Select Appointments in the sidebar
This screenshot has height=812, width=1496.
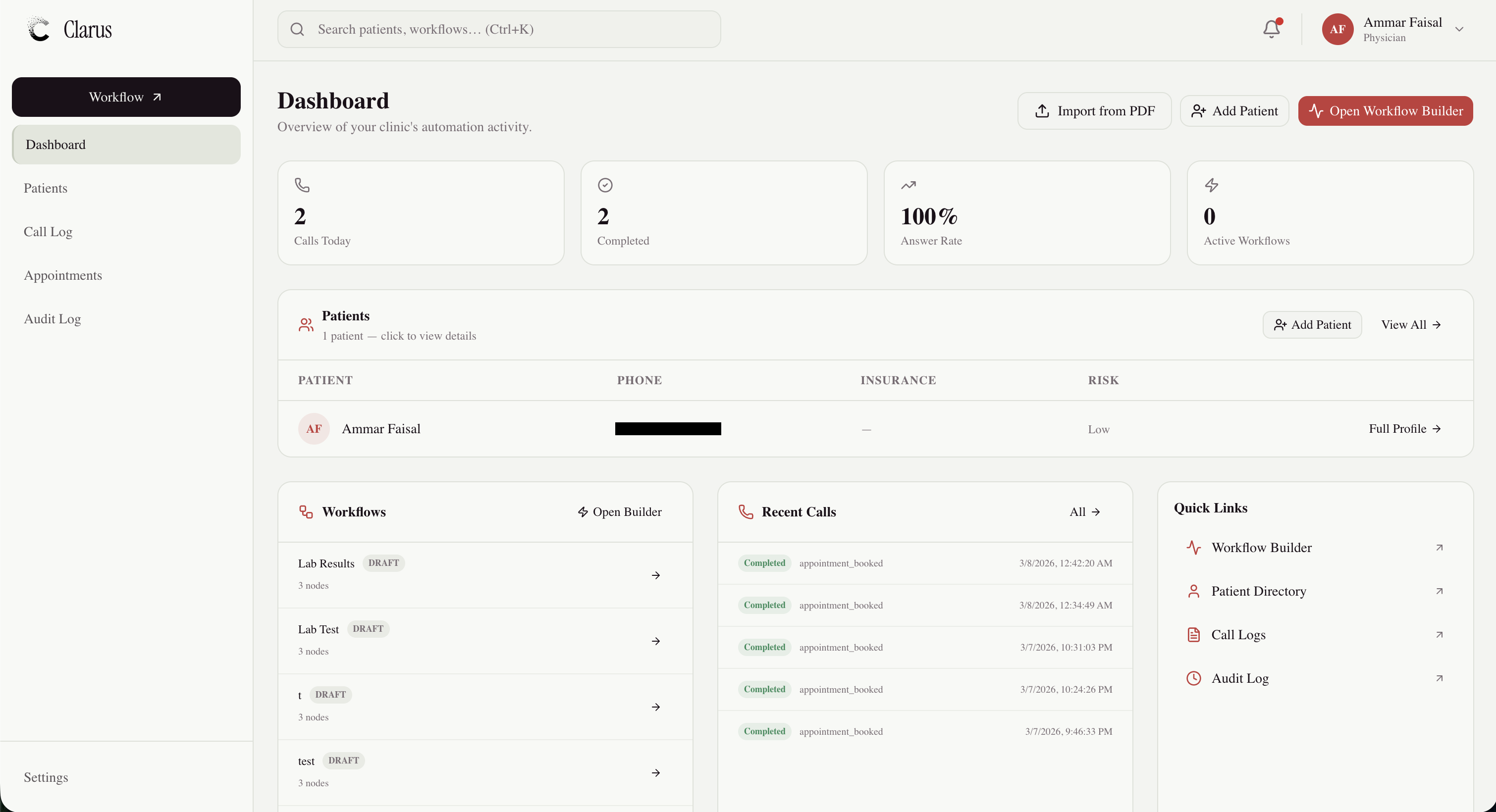coord(63,275)
